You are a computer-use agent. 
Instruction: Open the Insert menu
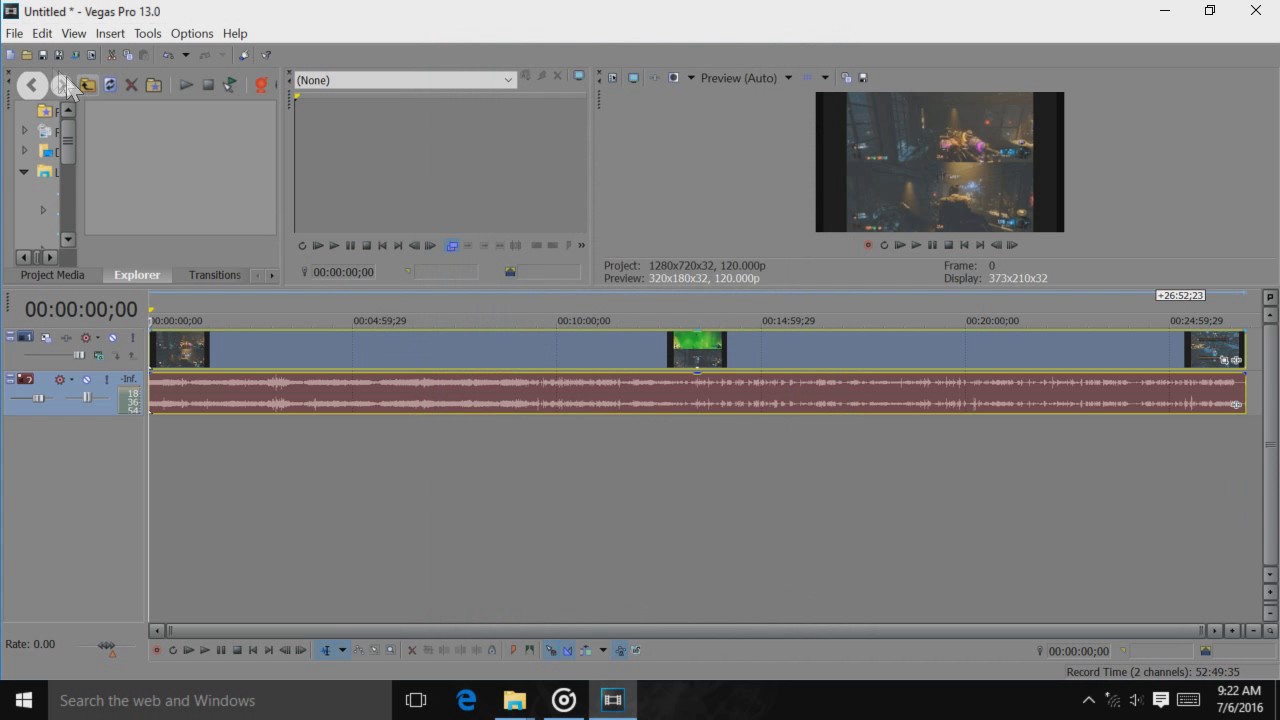click(x=110, y=33)
